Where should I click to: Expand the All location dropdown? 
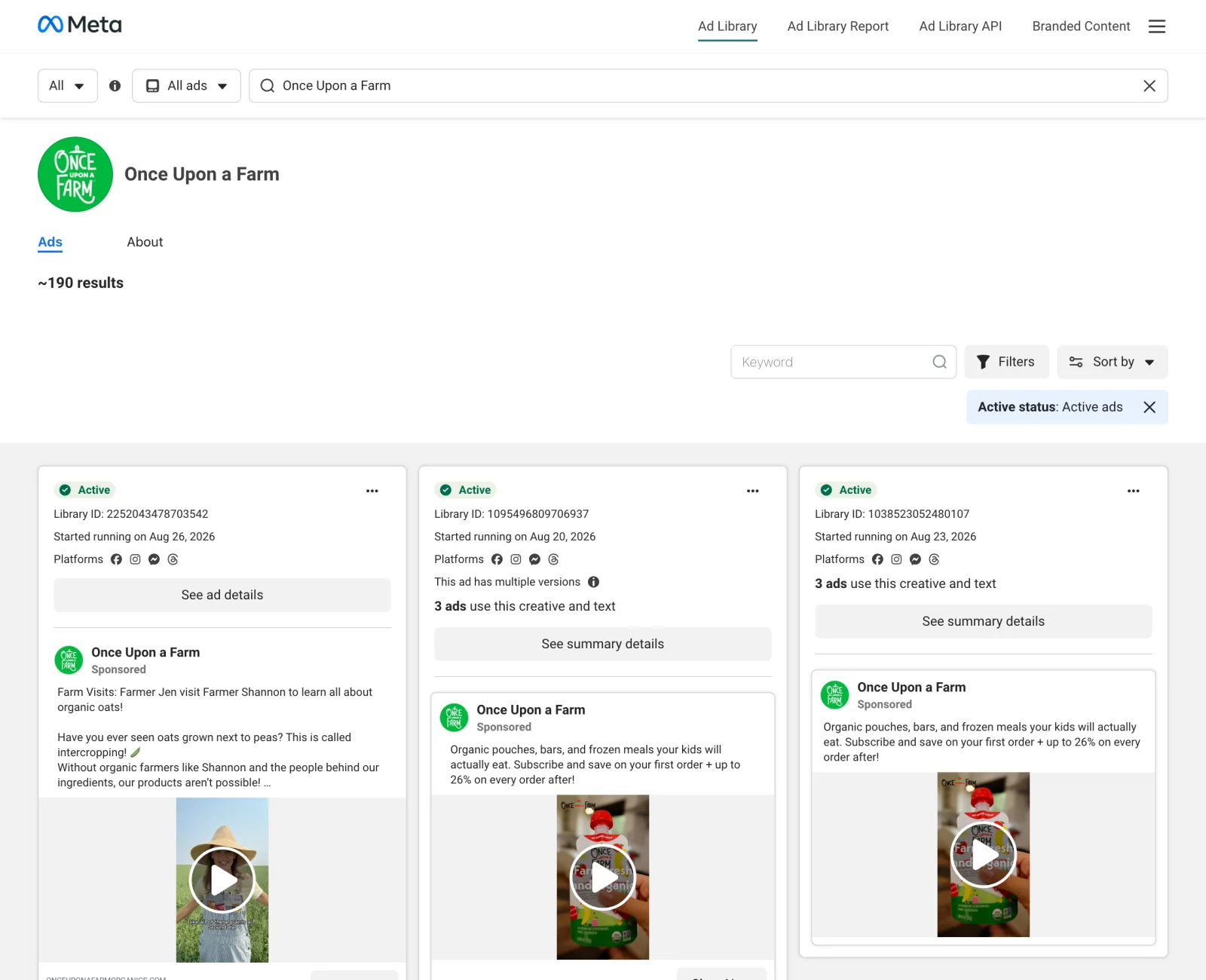tap(68, 86)
